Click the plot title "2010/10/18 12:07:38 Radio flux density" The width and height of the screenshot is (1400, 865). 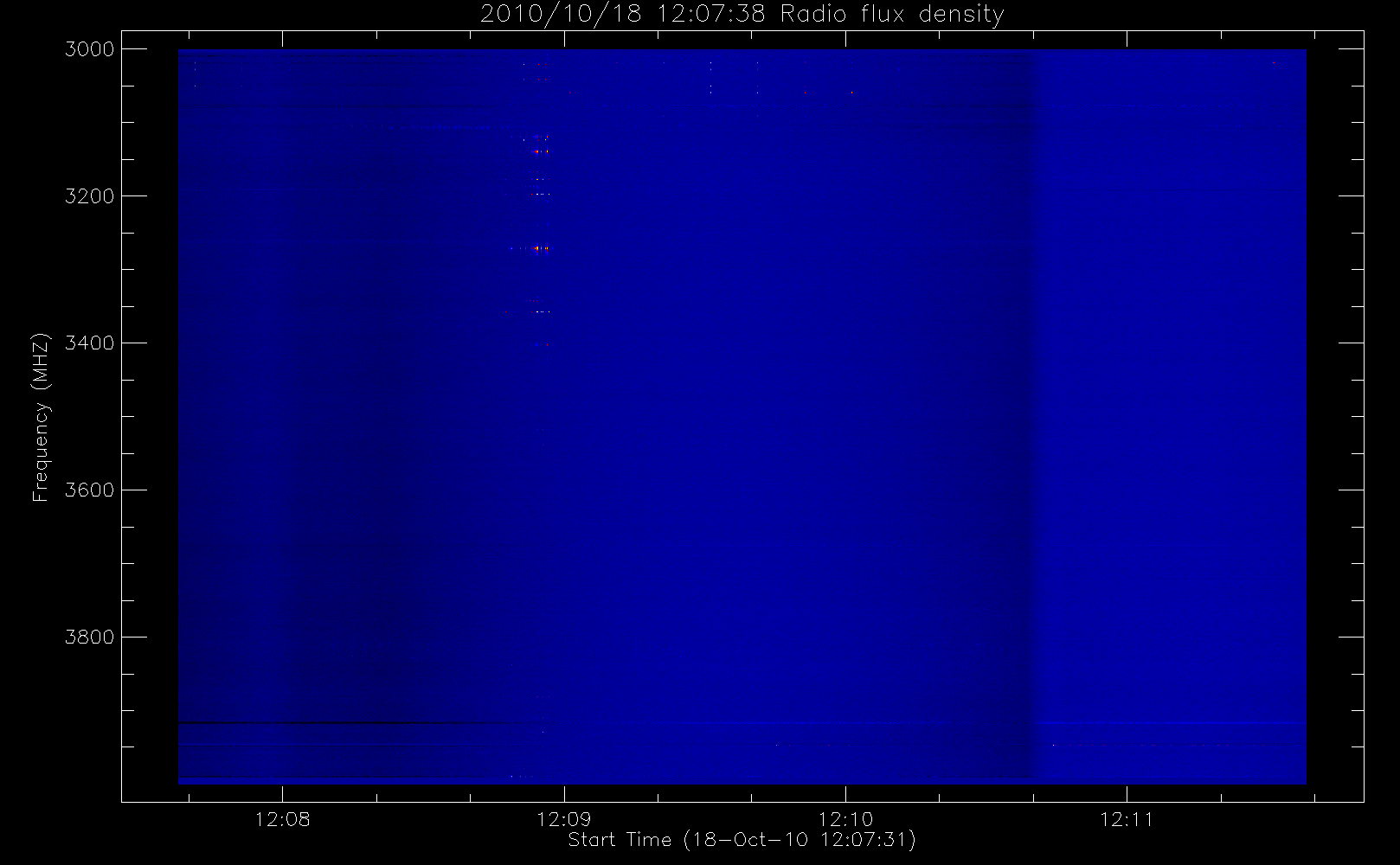(x=742, y=15)
